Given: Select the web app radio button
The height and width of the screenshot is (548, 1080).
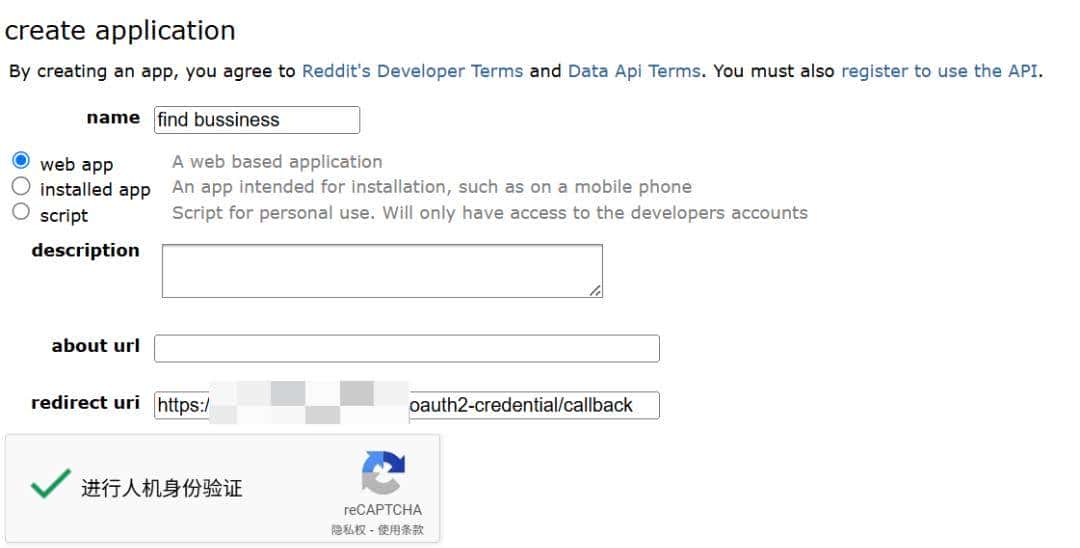Looking at the screenshot, I should point(21,160).
